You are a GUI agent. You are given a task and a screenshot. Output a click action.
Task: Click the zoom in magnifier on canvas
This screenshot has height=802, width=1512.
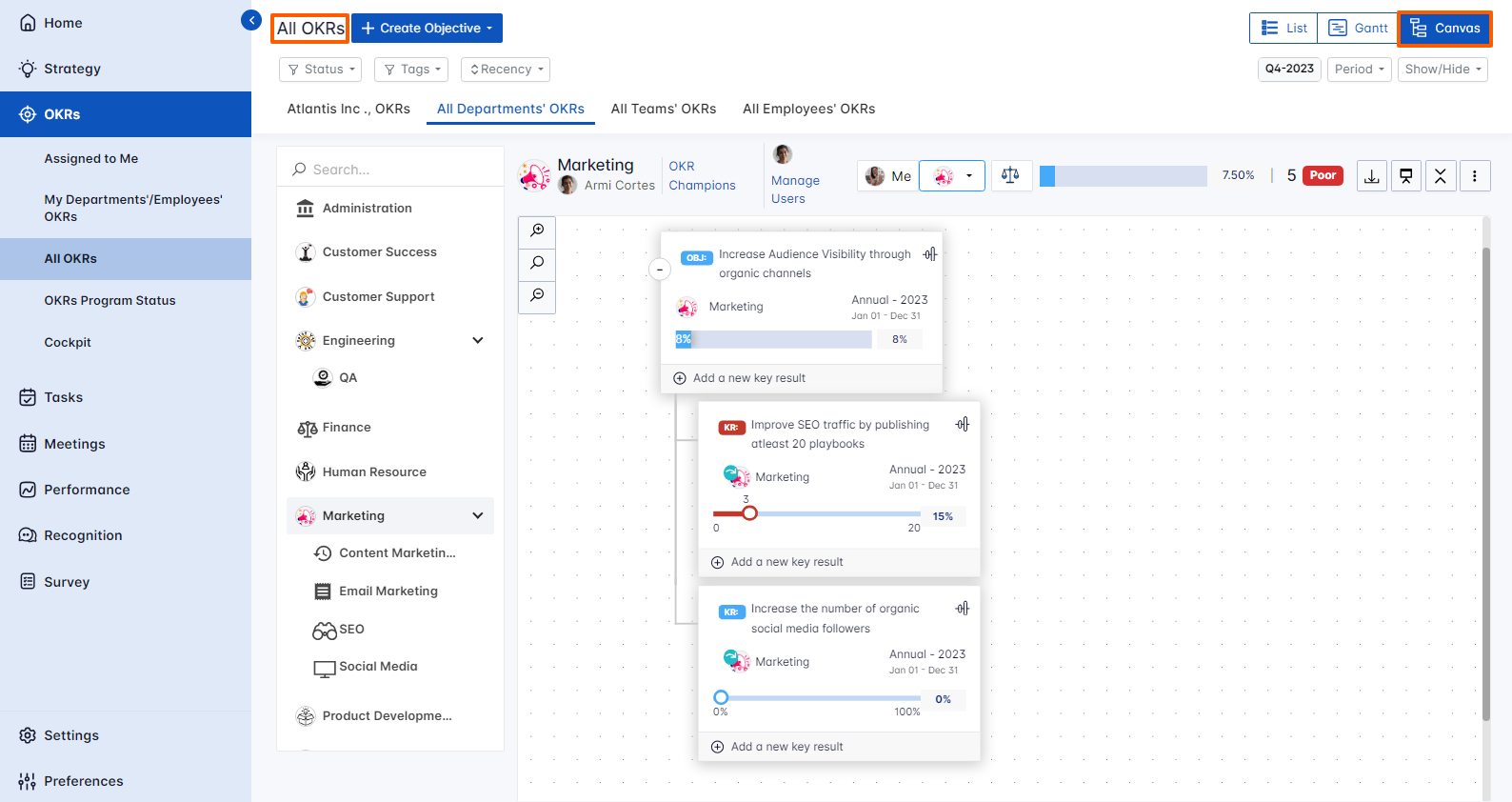[537, 231]
